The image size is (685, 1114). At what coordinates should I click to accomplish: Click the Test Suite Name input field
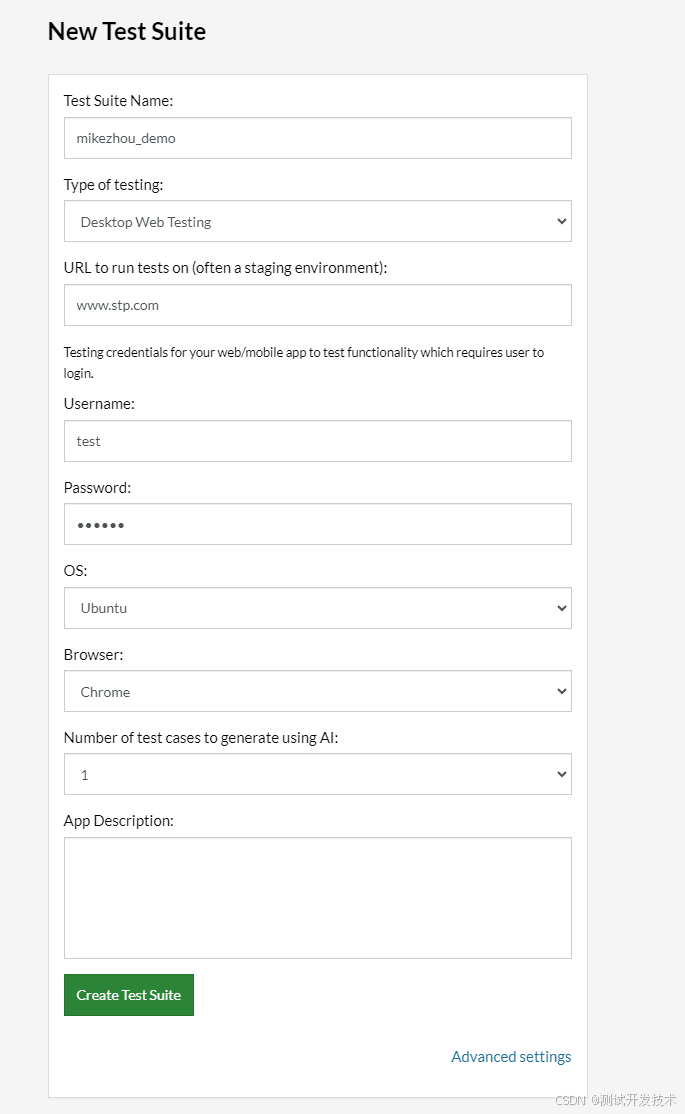[318, 138]
